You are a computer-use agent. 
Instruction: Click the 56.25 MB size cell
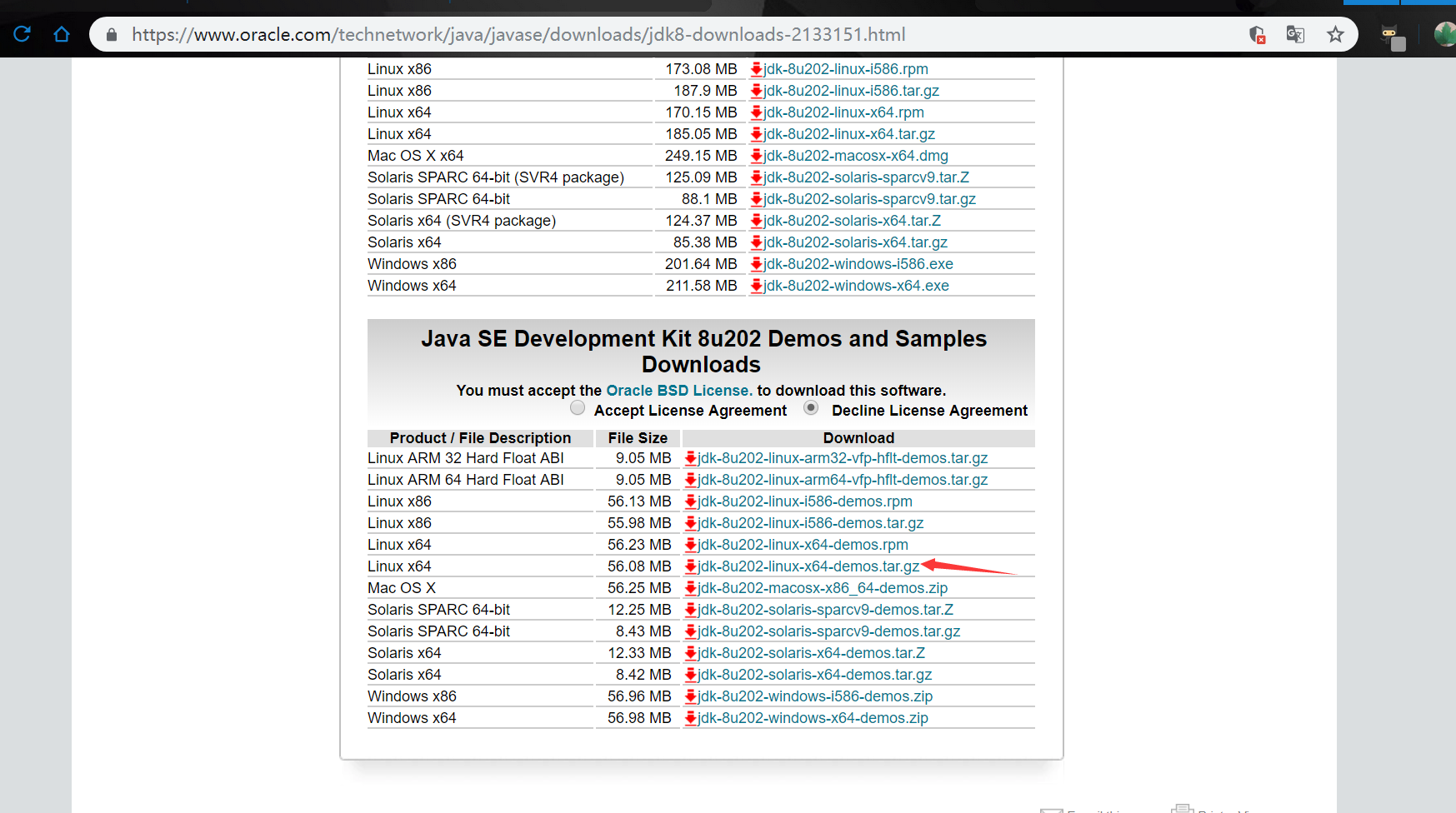[x=639, y=588]
